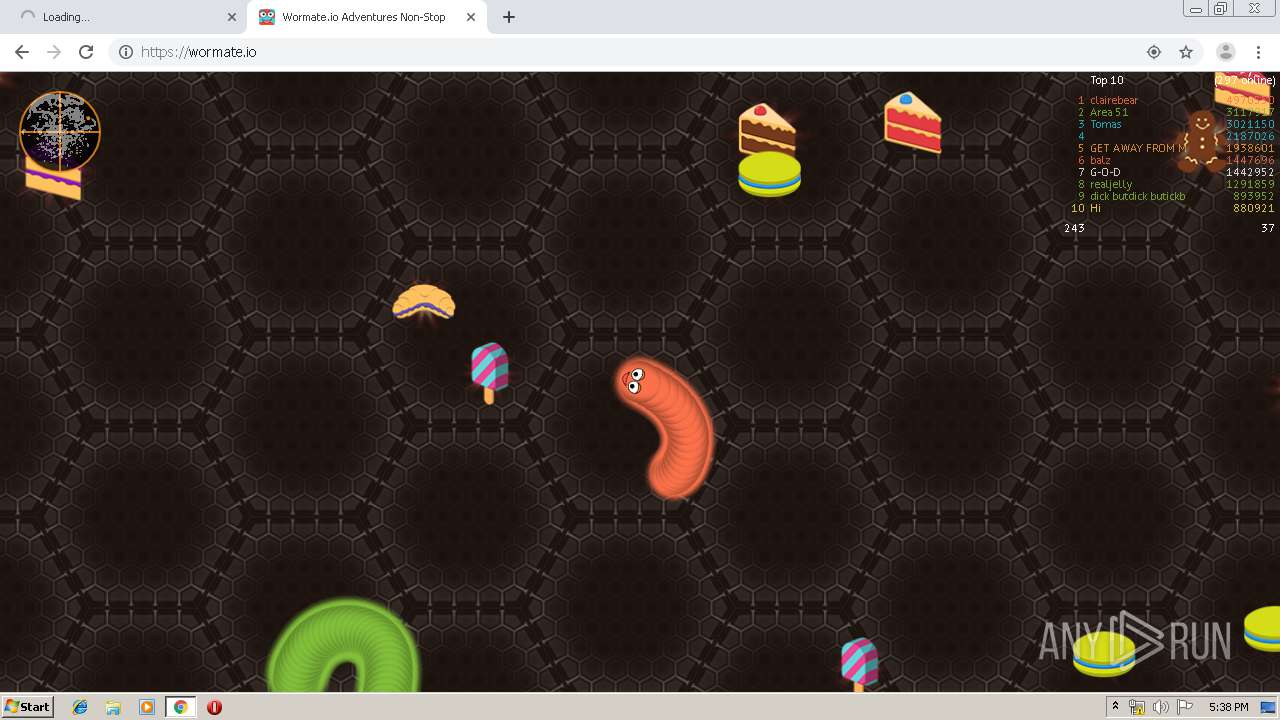Image resolution: width=1280 pixels, height=720 pixels.
Task: Close the Wormate.io tab
Action: [x=471, y=17]
